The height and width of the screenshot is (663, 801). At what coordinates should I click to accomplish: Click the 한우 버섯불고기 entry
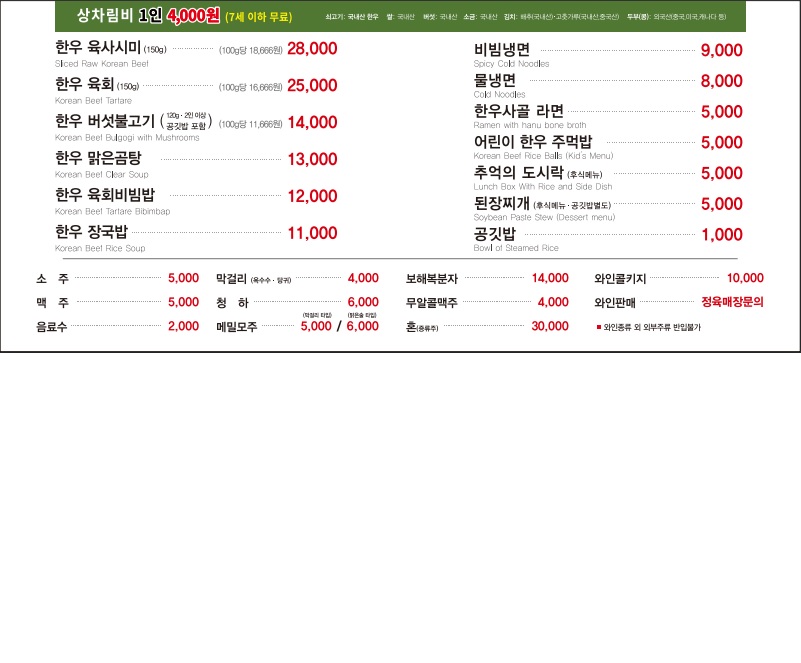[x=106, y=122]
